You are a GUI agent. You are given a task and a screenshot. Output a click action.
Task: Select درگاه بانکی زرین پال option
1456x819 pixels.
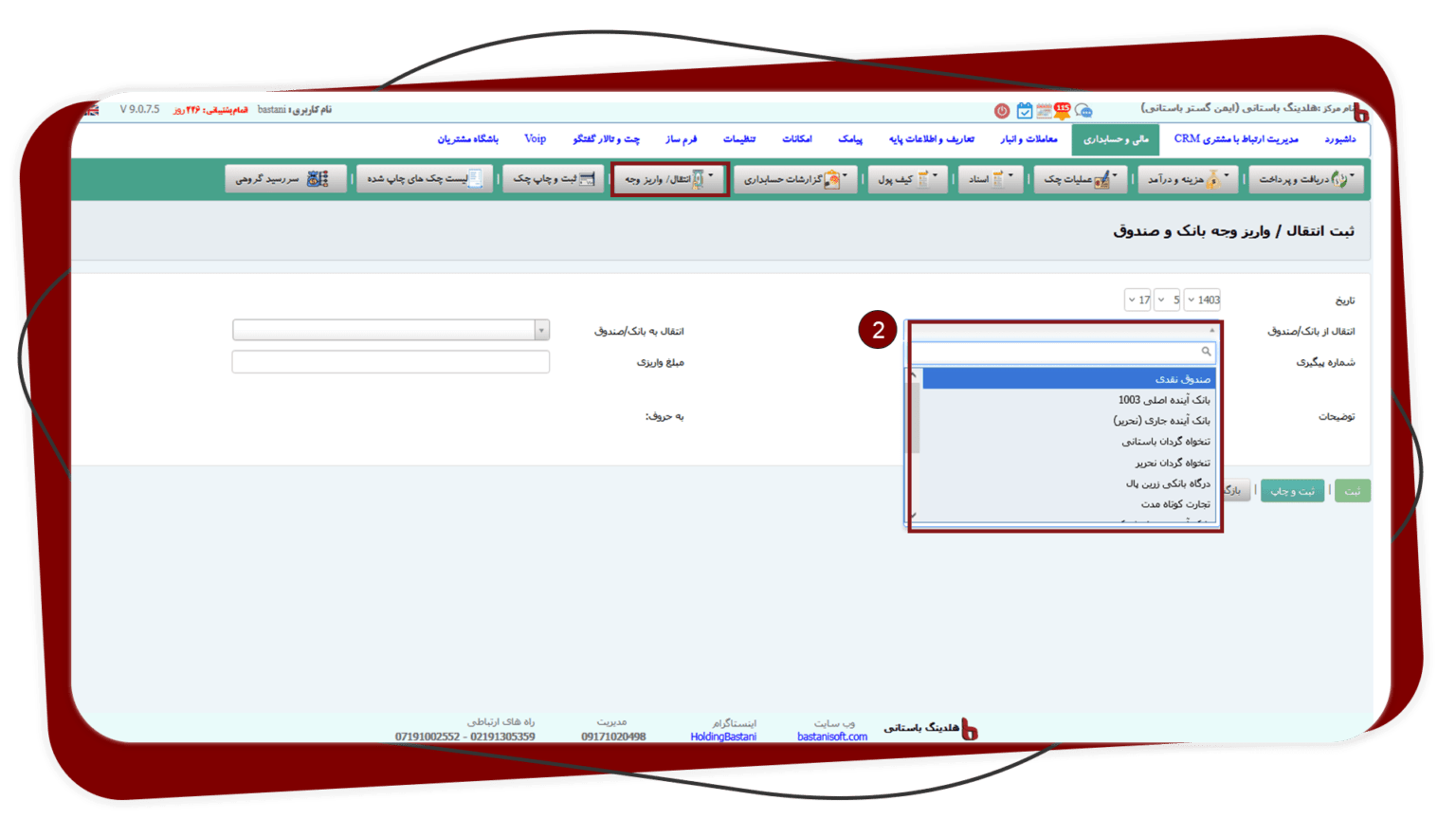point(1068,483)
